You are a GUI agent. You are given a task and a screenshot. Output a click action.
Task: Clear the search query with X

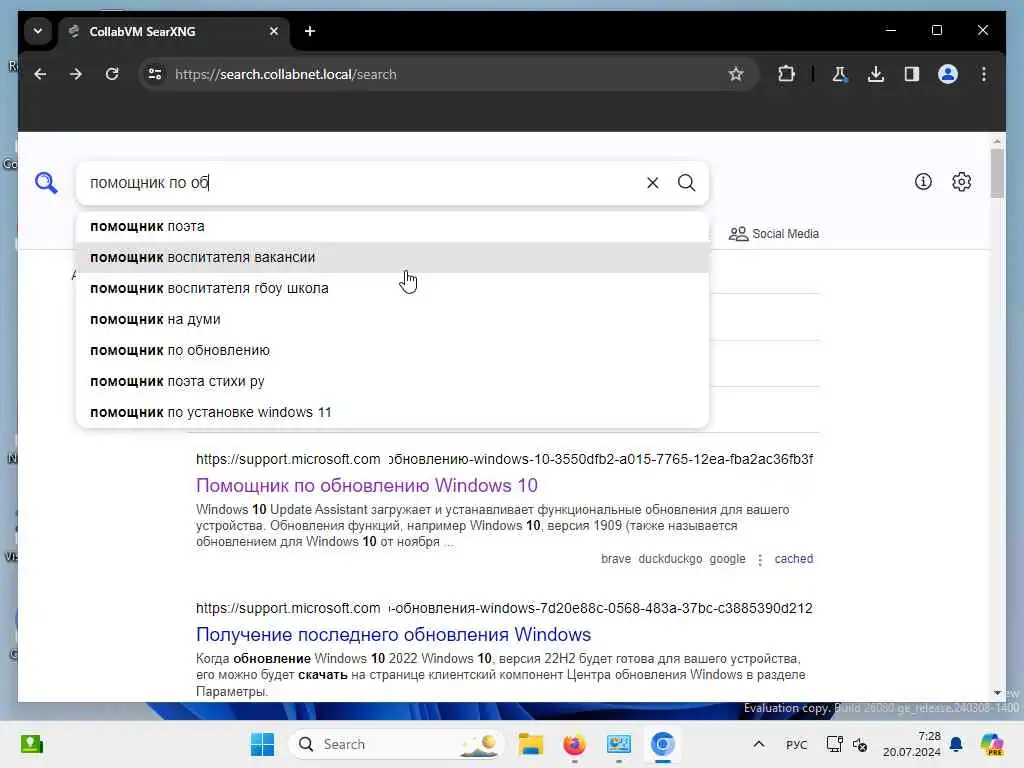tap(652, 183)
